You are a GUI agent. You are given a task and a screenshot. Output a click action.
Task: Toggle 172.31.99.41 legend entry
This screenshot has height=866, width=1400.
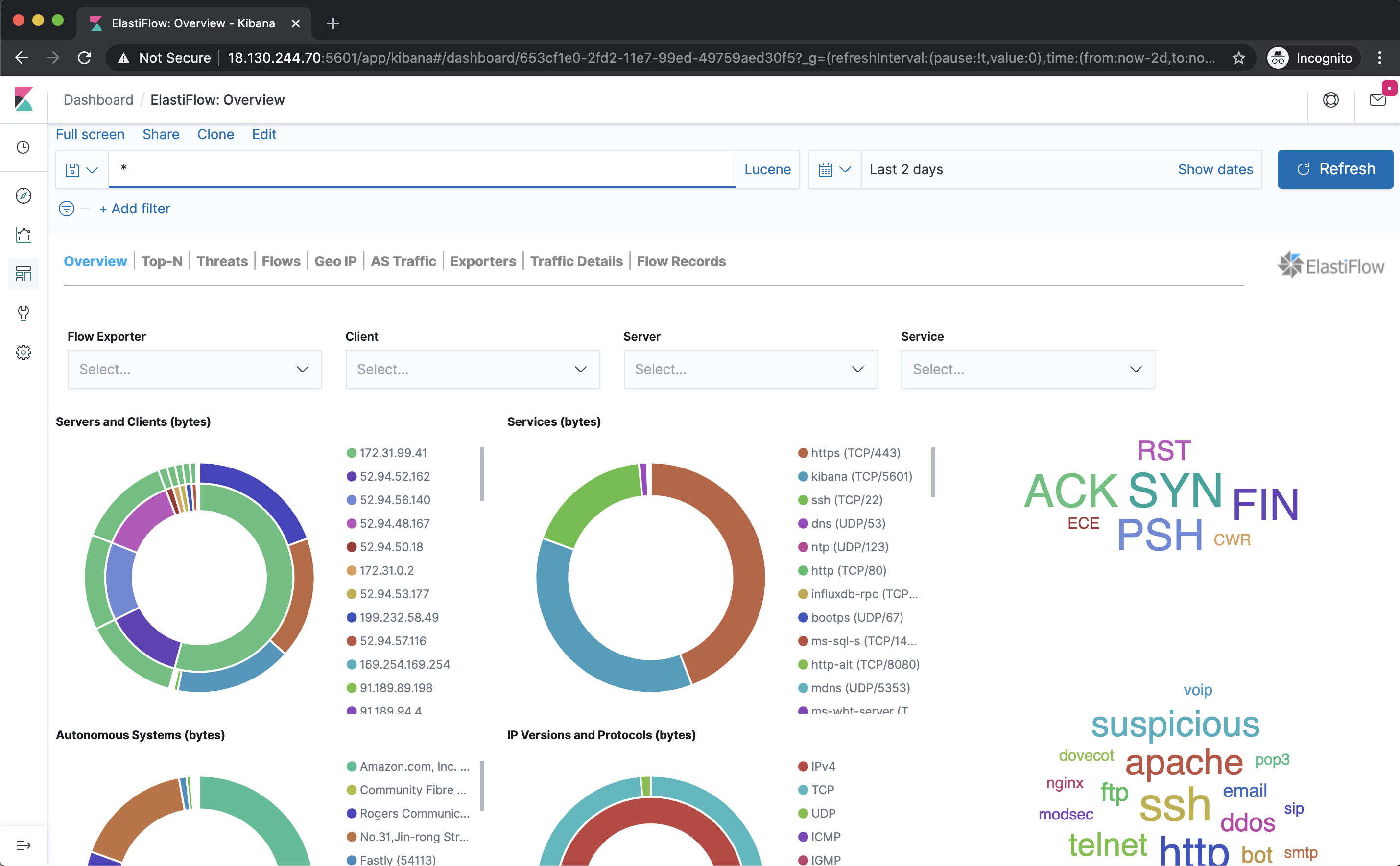pos(393,453)
